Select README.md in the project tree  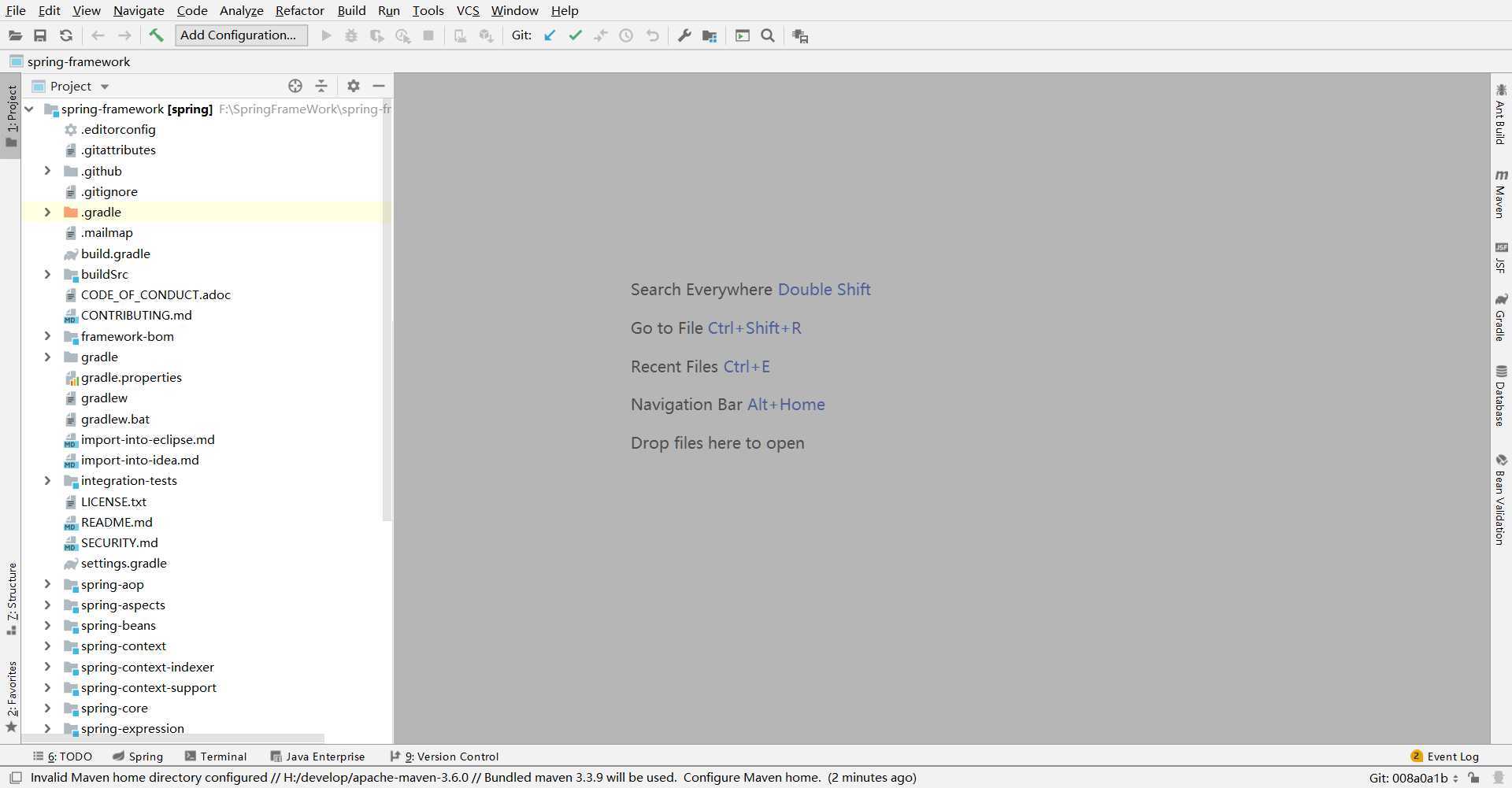[x=117, y=522]
